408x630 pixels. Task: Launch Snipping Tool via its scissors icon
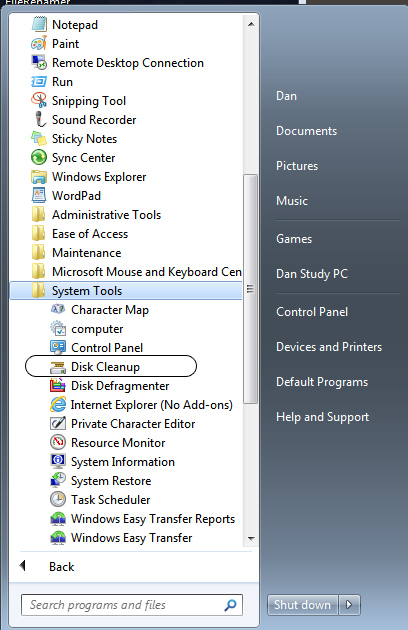(x=39, y=100)
